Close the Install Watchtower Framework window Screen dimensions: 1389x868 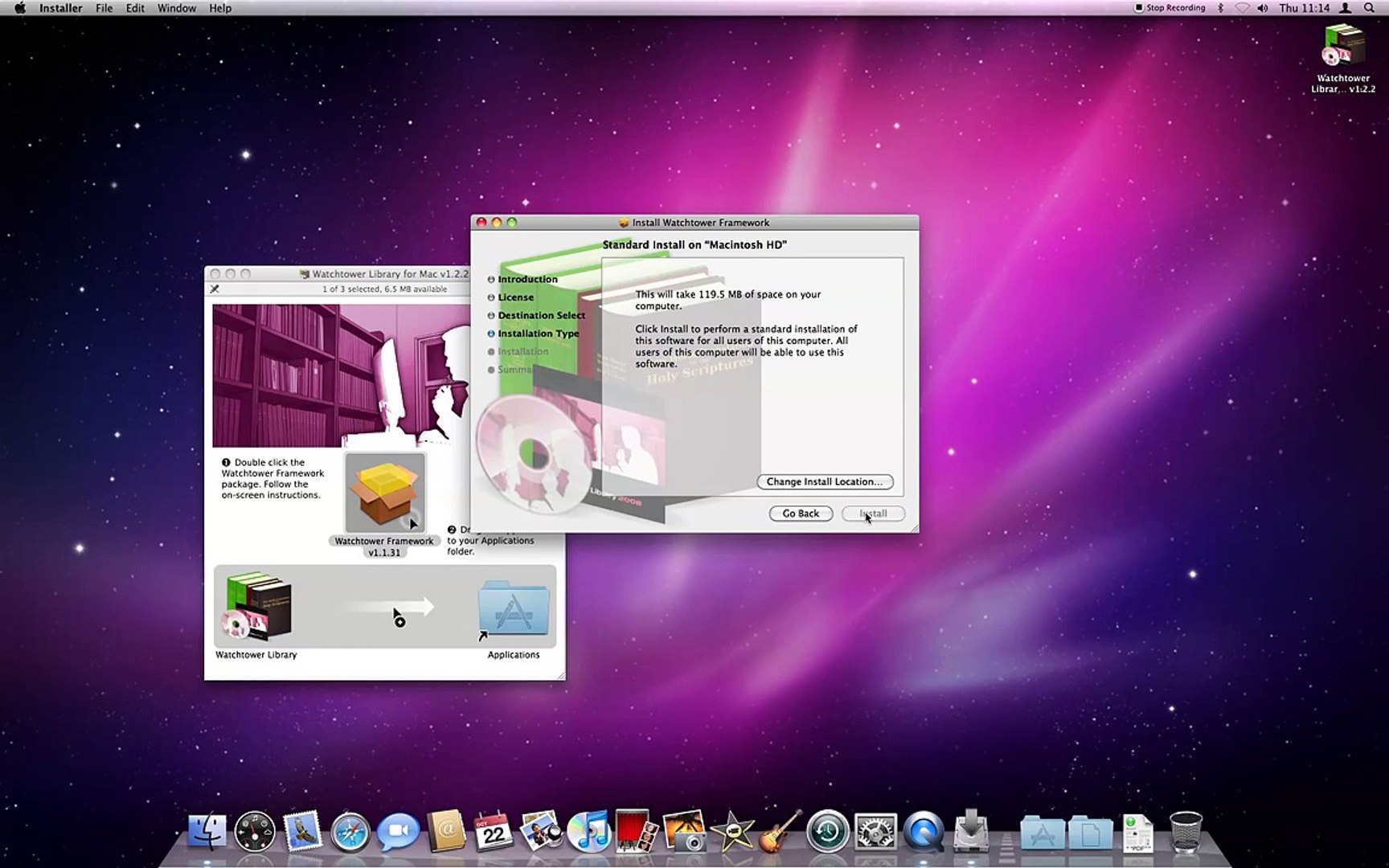pyautogui.click(x=481, y=223)
